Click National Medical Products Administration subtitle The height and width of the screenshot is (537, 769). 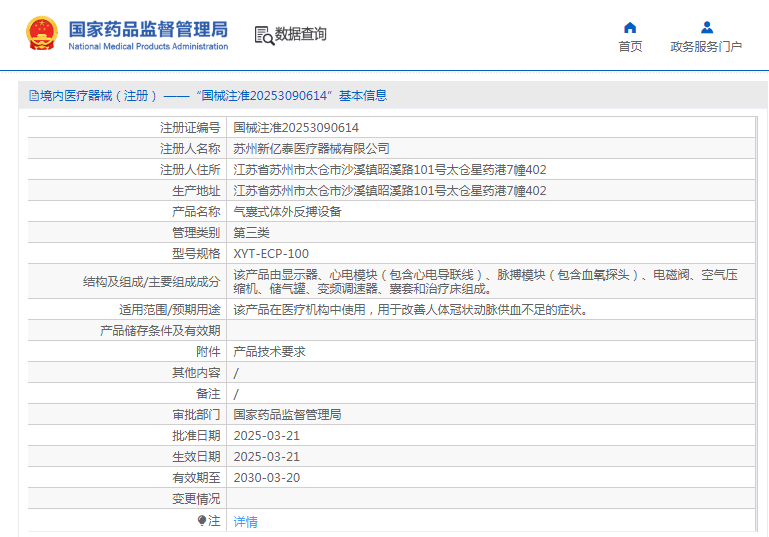[x=148, y=47]
